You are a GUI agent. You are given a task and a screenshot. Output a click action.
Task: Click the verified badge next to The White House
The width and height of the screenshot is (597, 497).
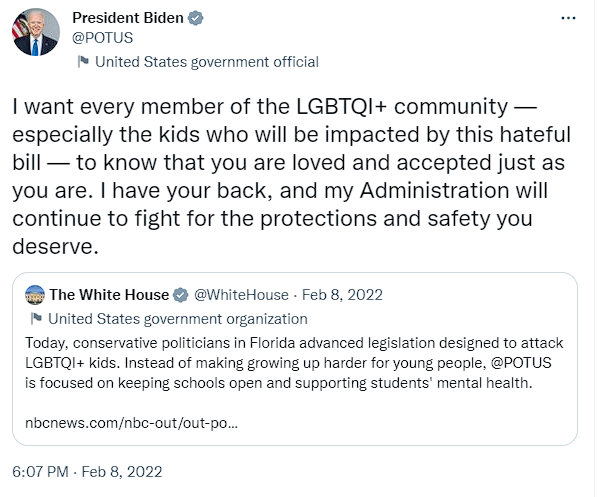[x=180, y=295]
